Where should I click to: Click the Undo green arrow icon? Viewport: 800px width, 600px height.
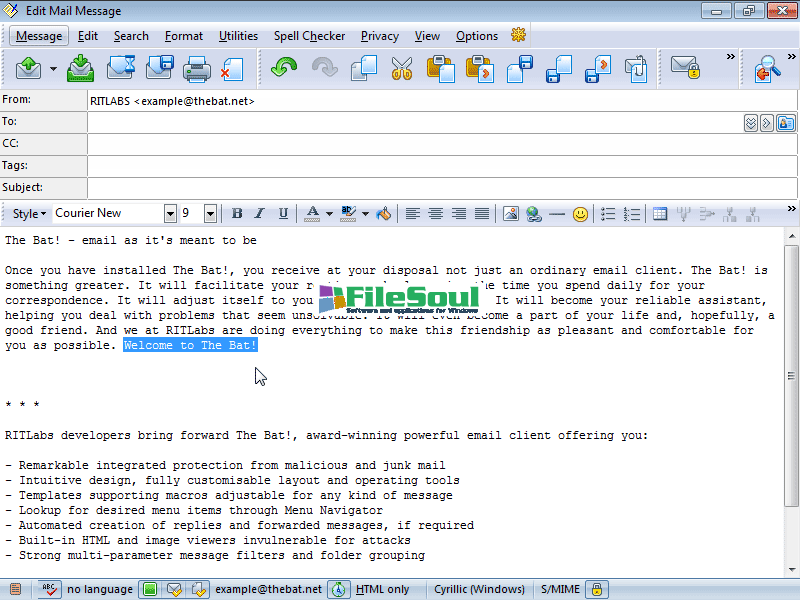pos(285,68)
